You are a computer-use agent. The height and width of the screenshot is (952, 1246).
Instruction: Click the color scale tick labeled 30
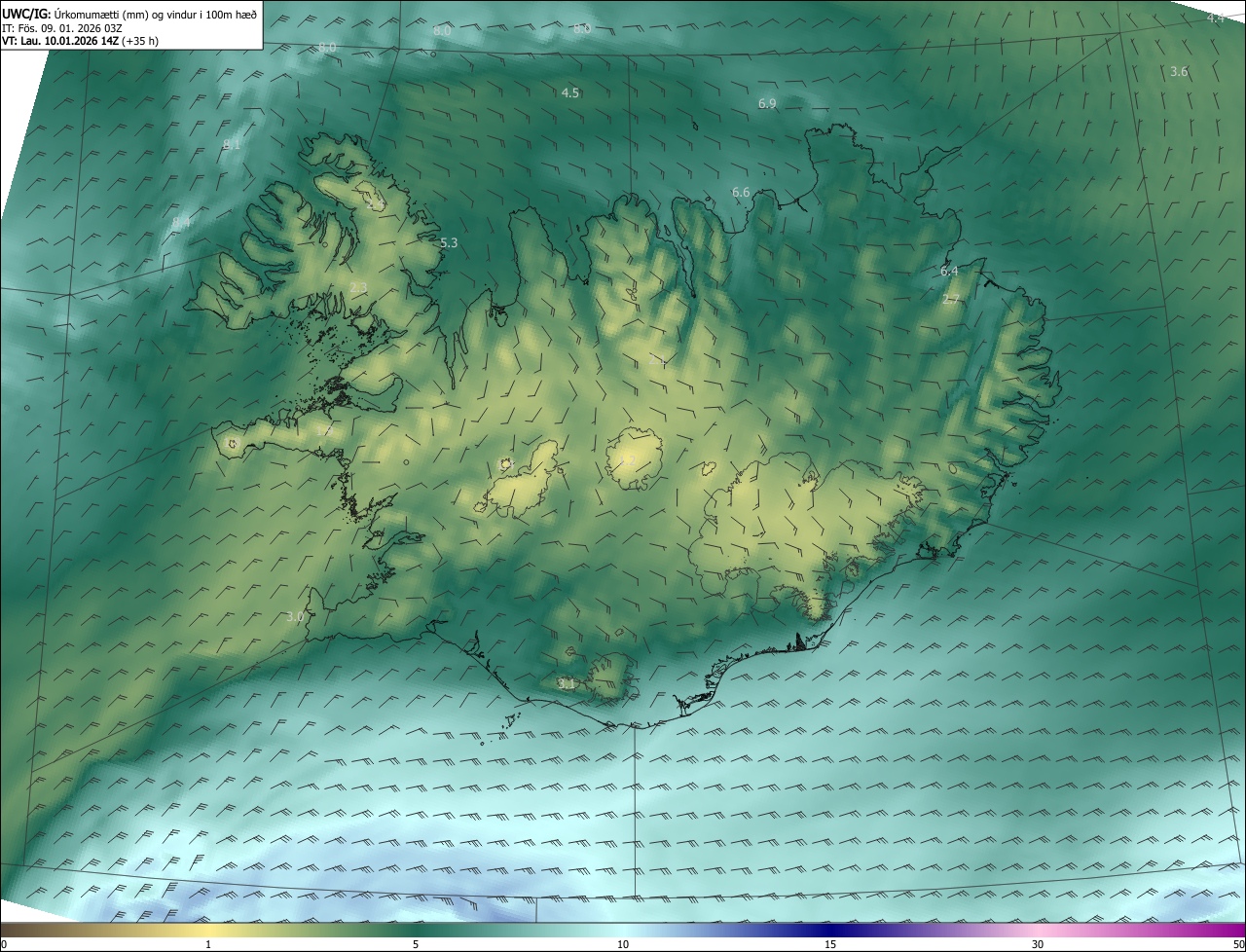click(1038, 945)
